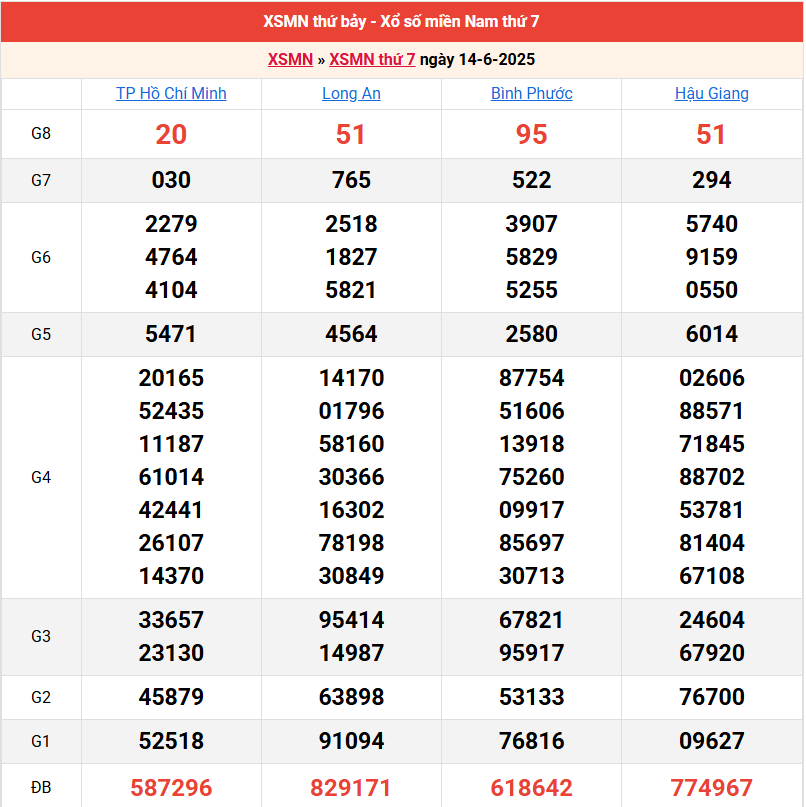Select the G8 row label

[x=41, y=134]
